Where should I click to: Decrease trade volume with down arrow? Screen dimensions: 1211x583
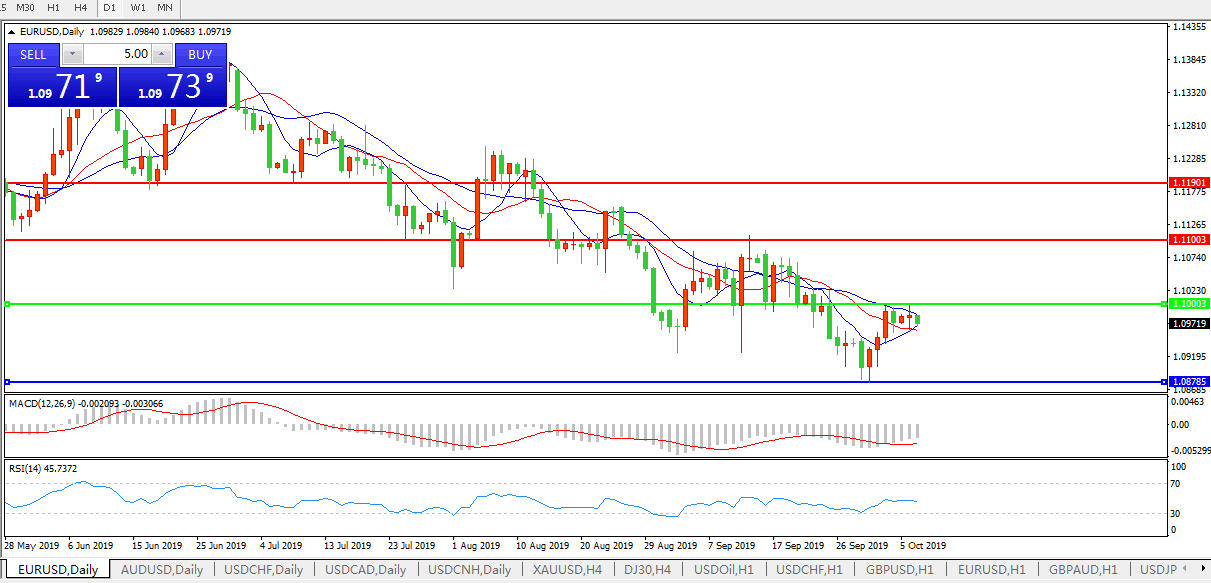(x=72, y=54)
